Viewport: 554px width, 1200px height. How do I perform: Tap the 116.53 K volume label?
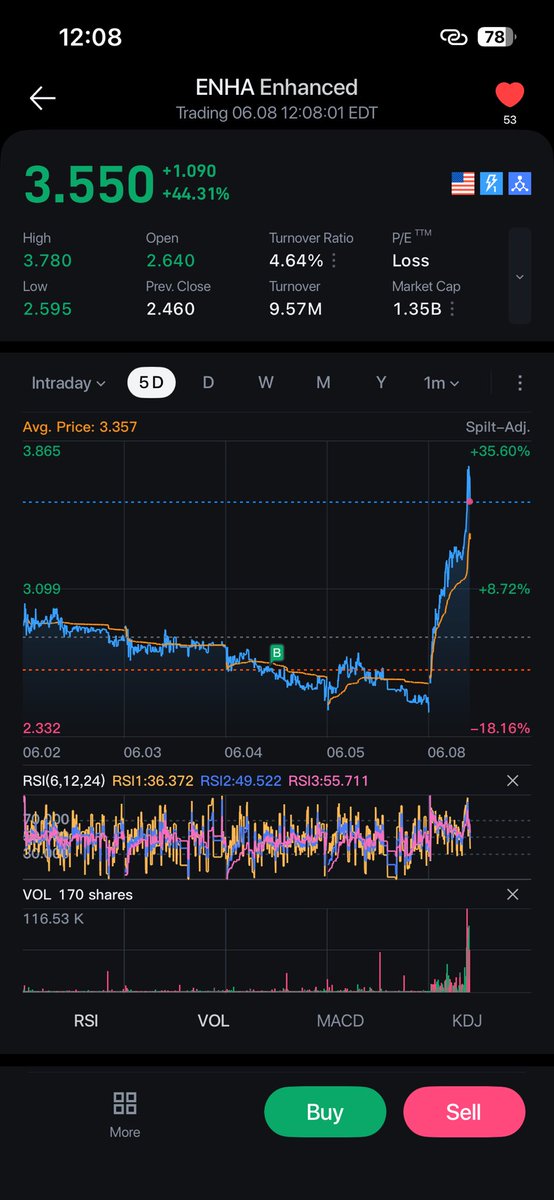tap(54, 917)
